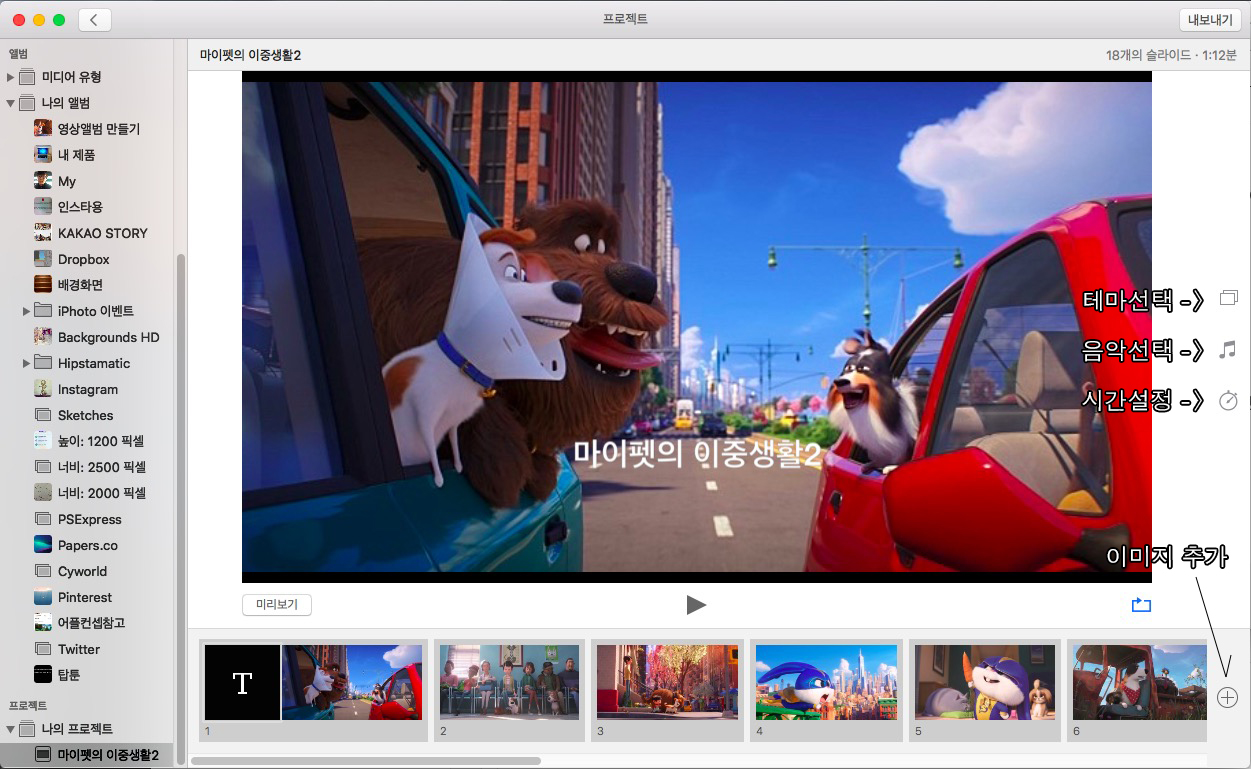Open the theme picker icon
Viewport: 1251px width, 769px height.
(1228, 298)
